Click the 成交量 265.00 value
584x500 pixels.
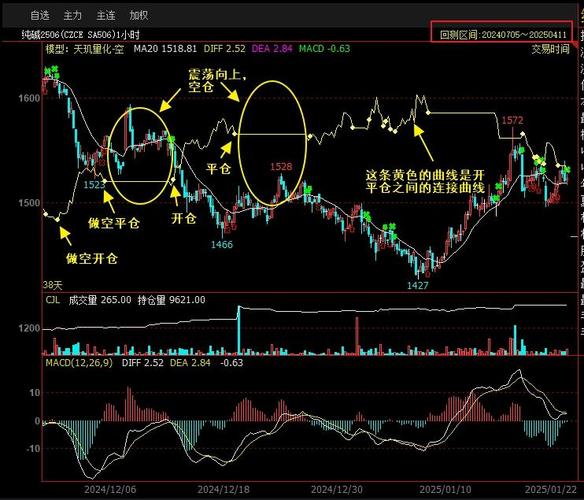pyautogui.click(x=100, y=300)
